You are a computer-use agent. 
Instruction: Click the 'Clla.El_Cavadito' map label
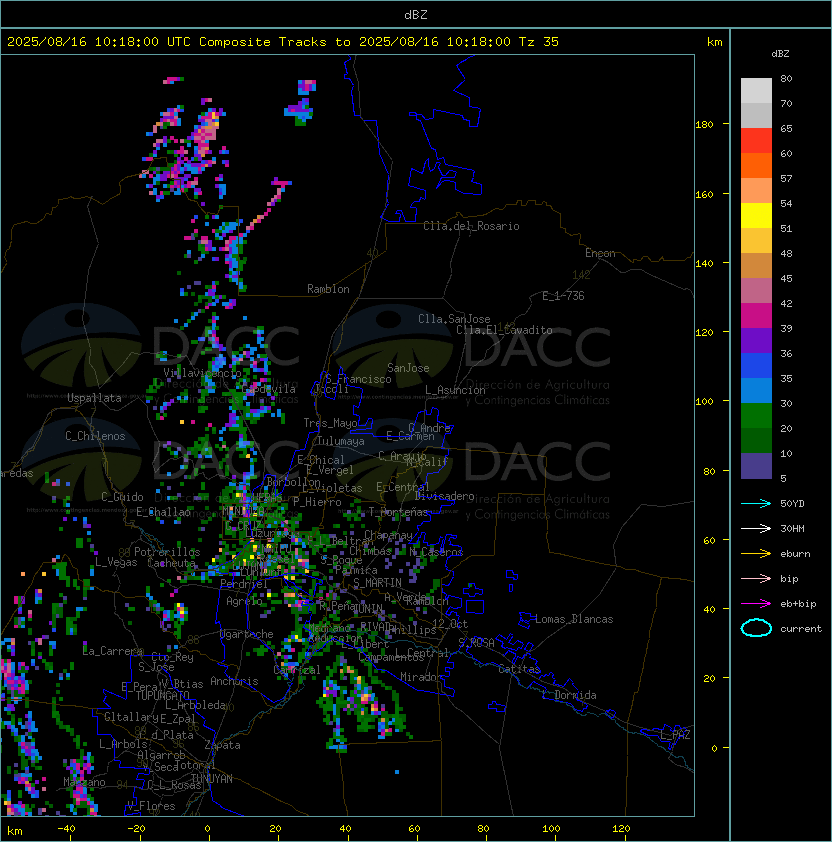[x=504, y=330]
